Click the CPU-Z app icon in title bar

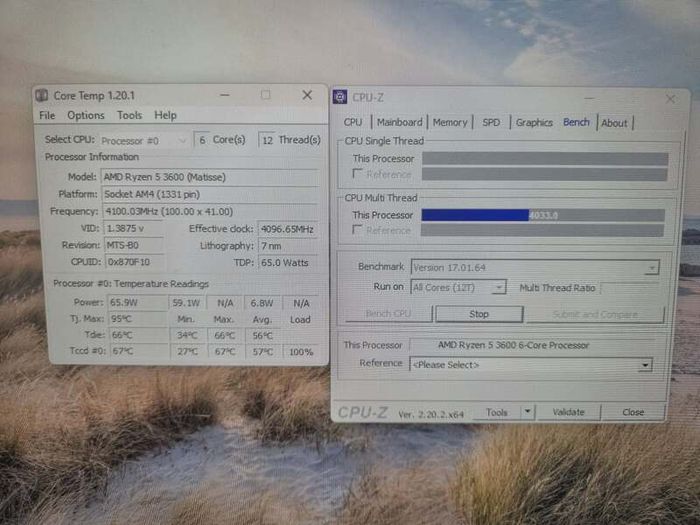tap(340, 96)
